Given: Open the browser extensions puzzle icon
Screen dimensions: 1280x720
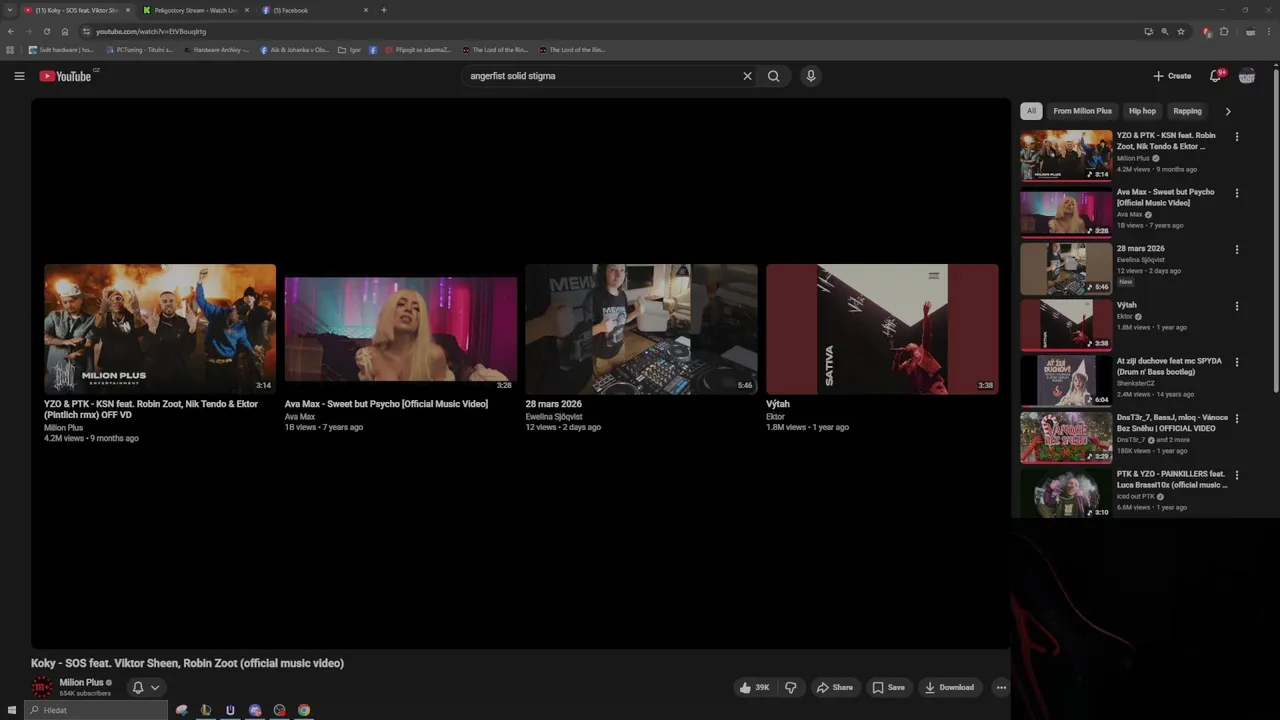Looking at the screenshot, I should (1224, 31).
